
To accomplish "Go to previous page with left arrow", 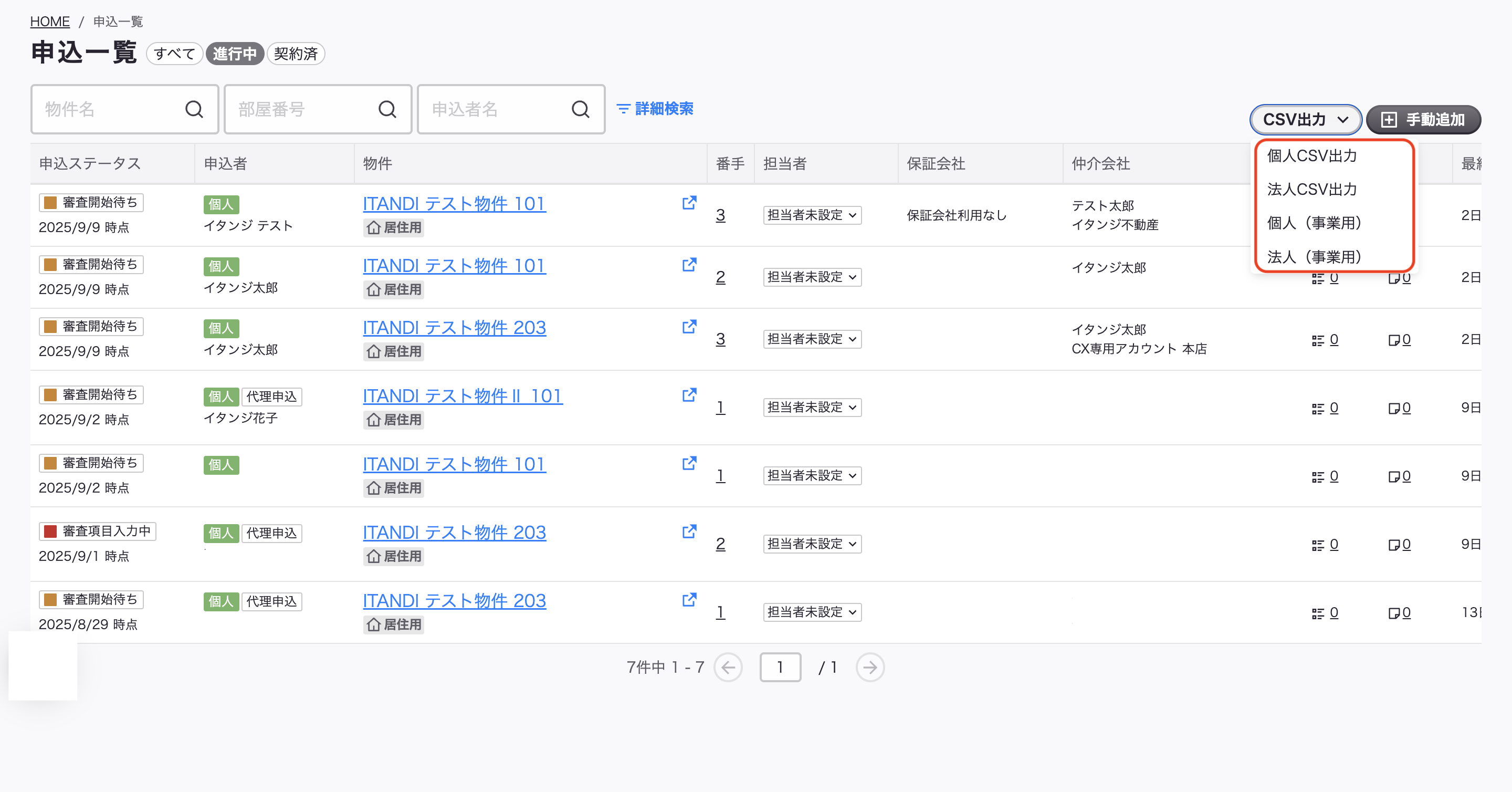I will click(728, 668).
